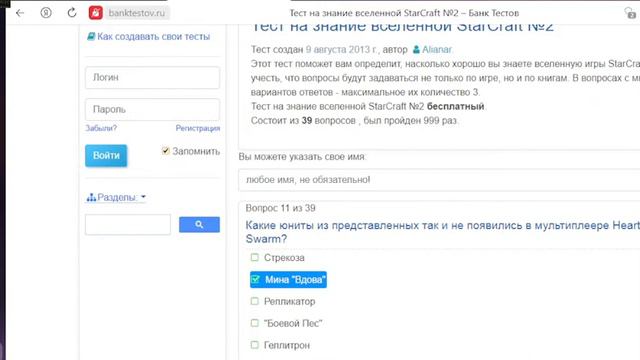
Task: Click the book icon beside 'Как создавать'
Action: [x=91, y=36]
